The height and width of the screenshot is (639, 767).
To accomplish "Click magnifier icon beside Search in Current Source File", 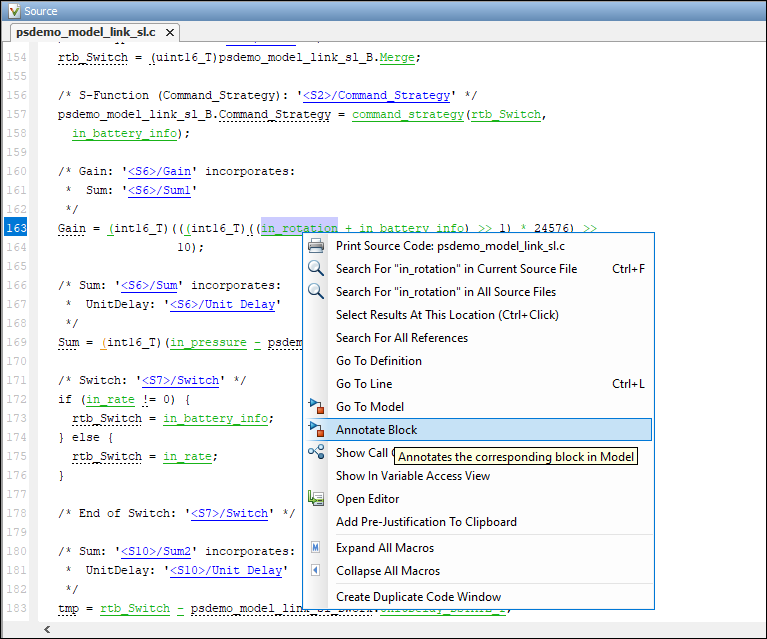I will [x=316, y=269].
